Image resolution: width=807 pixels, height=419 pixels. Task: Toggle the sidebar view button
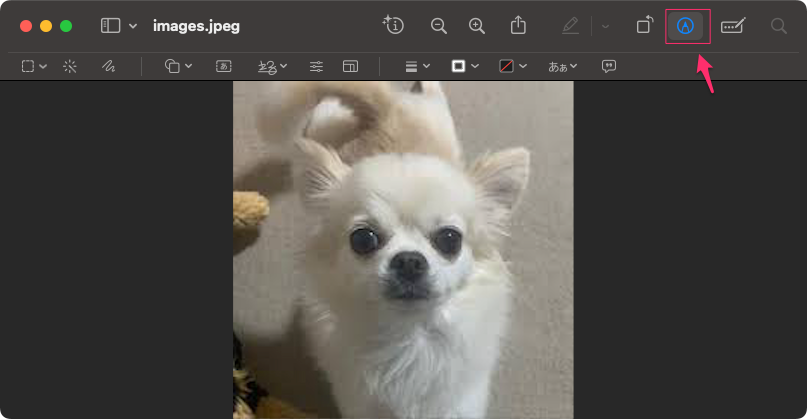[x=110, y=26]
